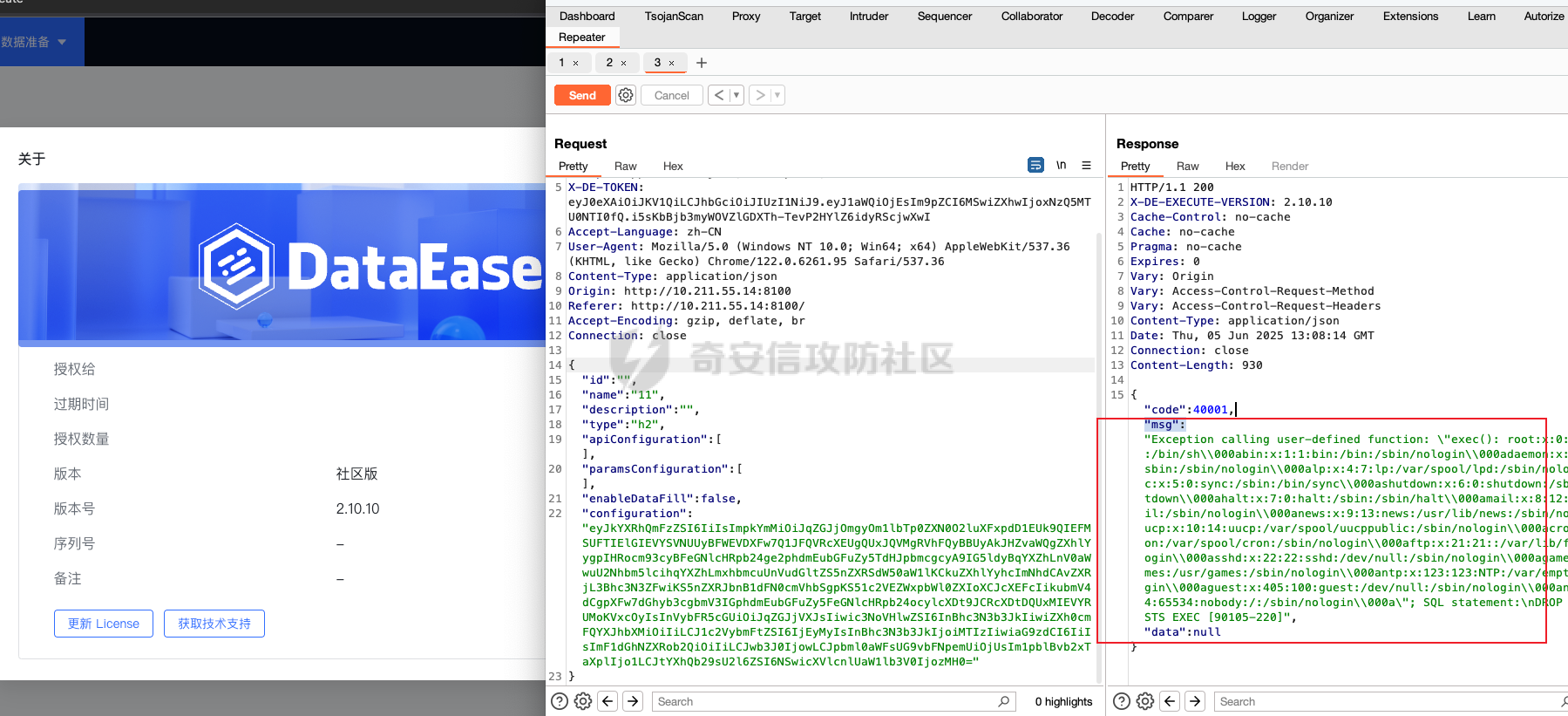Viewport: 1568px width, 716px height.
Task: Switch Response view to Render
Action: point(1290,166)
